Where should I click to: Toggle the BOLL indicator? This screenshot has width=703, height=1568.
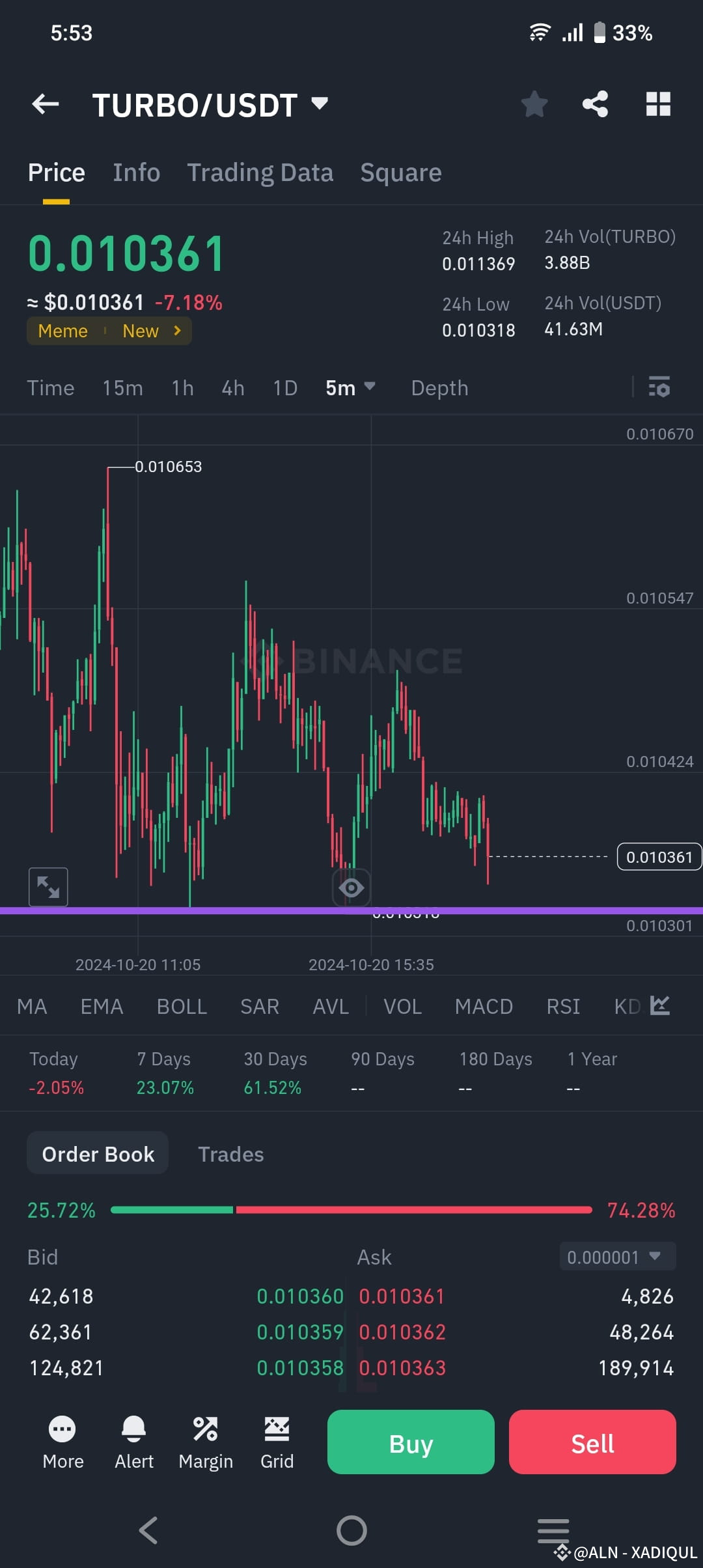click(182, 1007)
